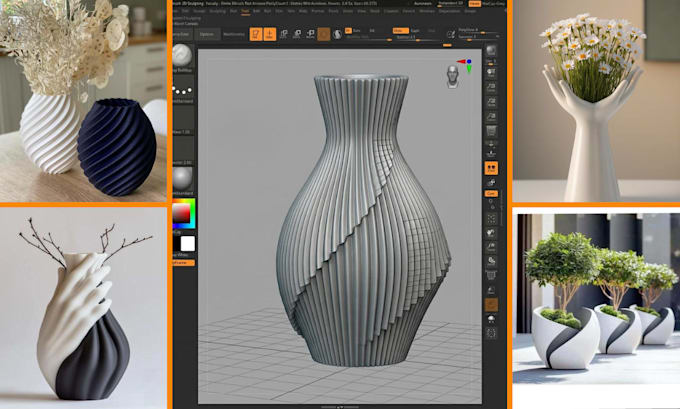
Task: Open the gray material sphere picker
Action: click(x=183, y=178)
